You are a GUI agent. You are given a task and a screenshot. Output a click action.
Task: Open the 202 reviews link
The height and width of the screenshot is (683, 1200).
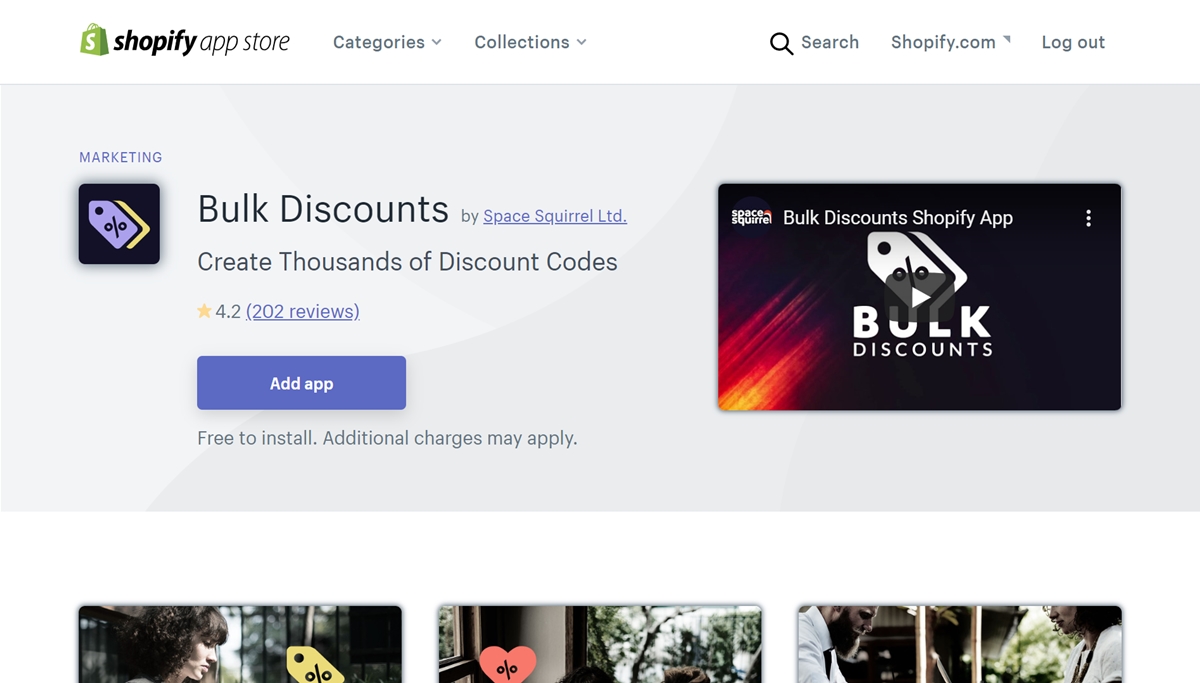tap(302, 311)
